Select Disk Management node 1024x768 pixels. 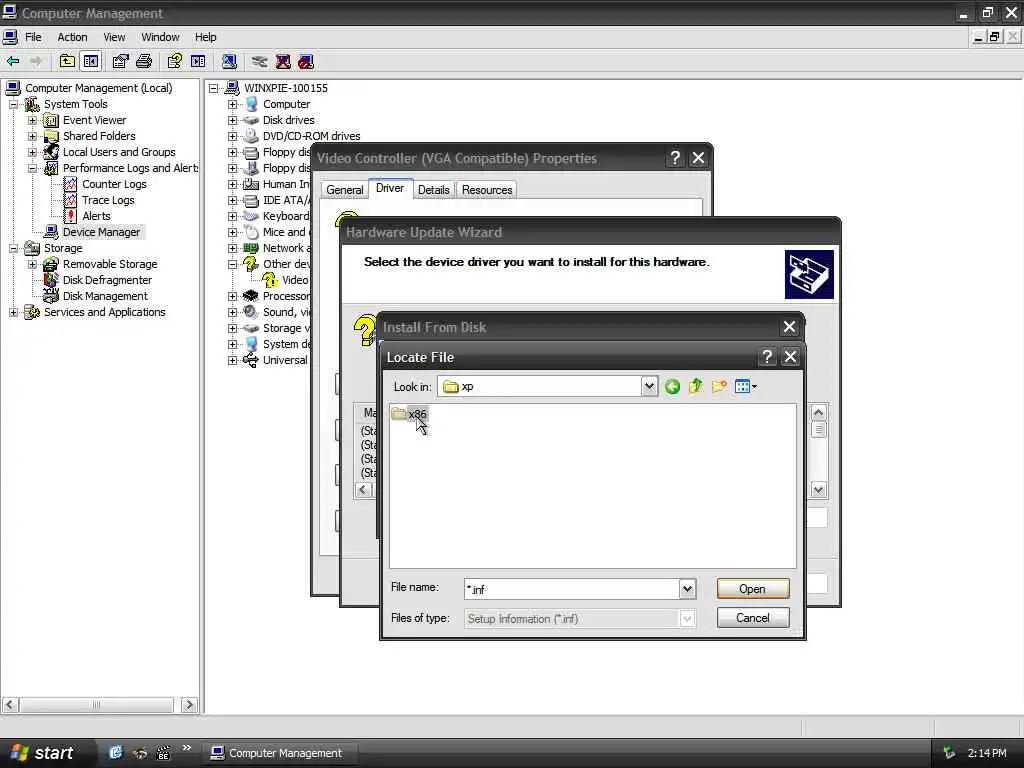tap(105, 296)
